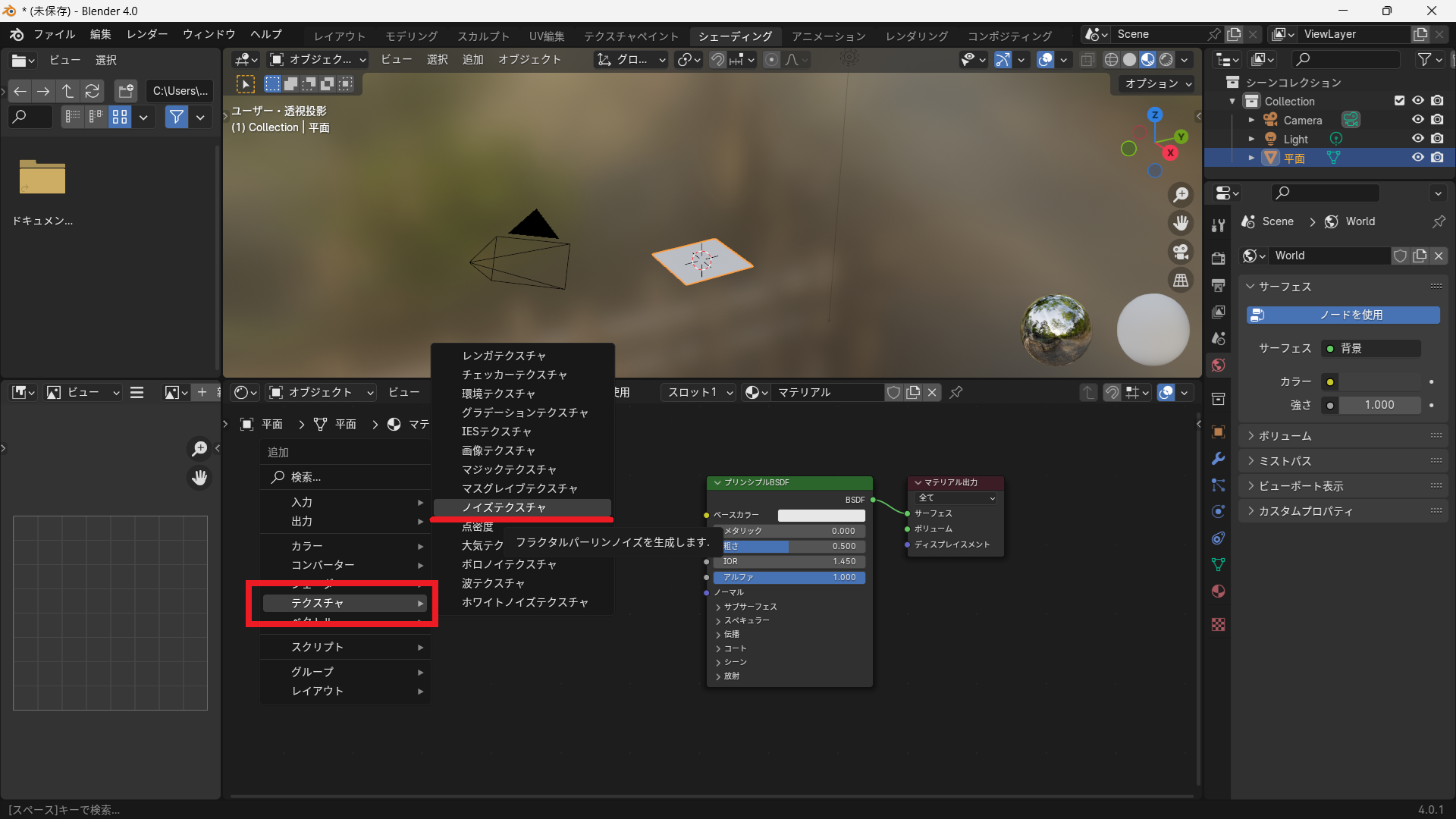Hide the Camera object in viewport

click(x=1417, y=120)
